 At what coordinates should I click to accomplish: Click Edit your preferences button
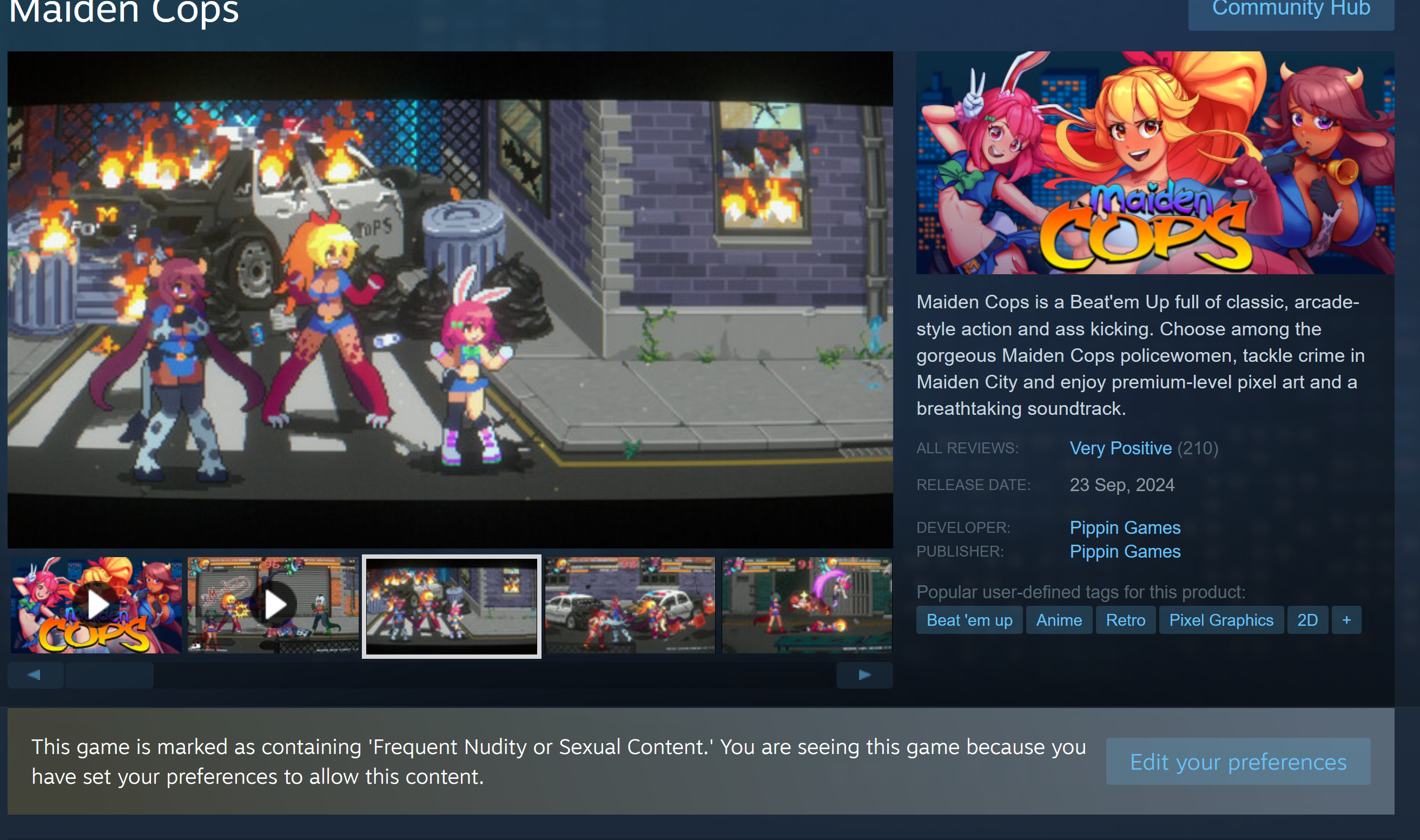coord(1238,762)
